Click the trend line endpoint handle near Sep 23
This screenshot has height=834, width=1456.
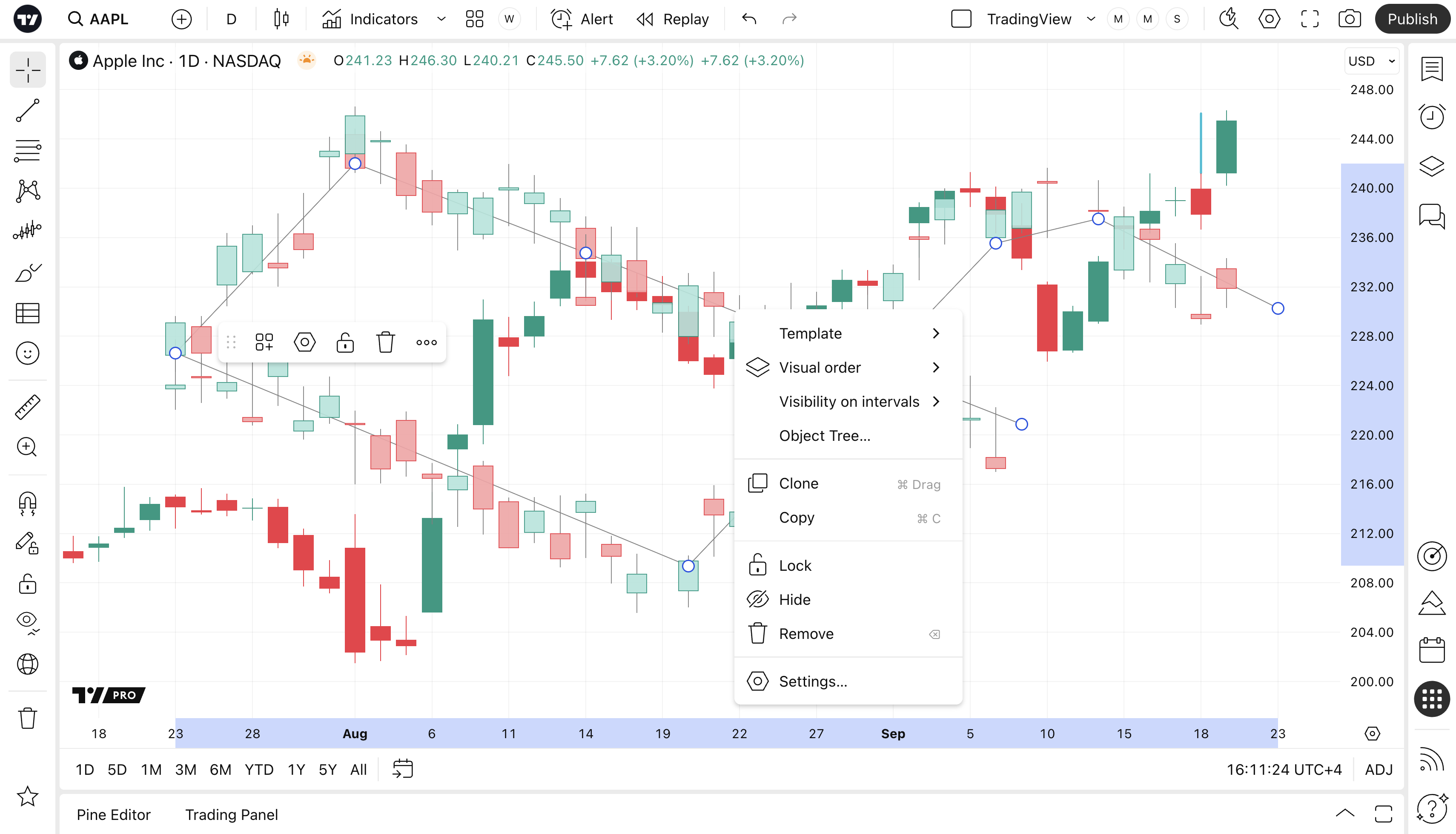1278,309
